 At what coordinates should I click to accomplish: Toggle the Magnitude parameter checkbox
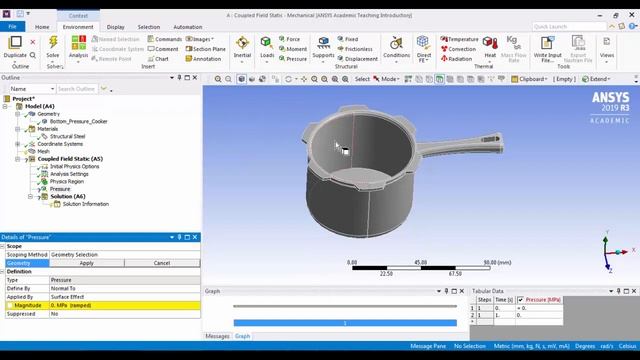(x=10, y=306)
